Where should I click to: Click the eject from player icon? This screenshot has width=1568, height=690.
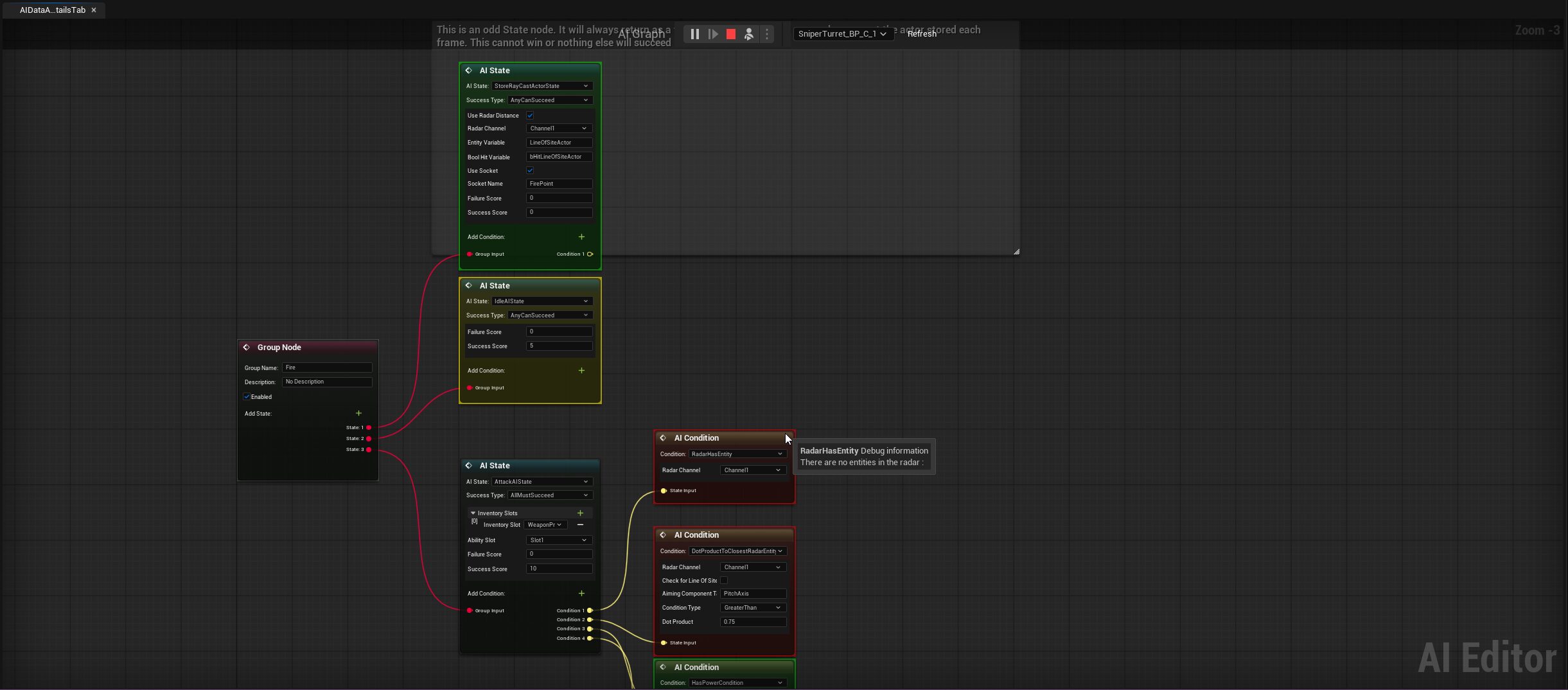749,34
